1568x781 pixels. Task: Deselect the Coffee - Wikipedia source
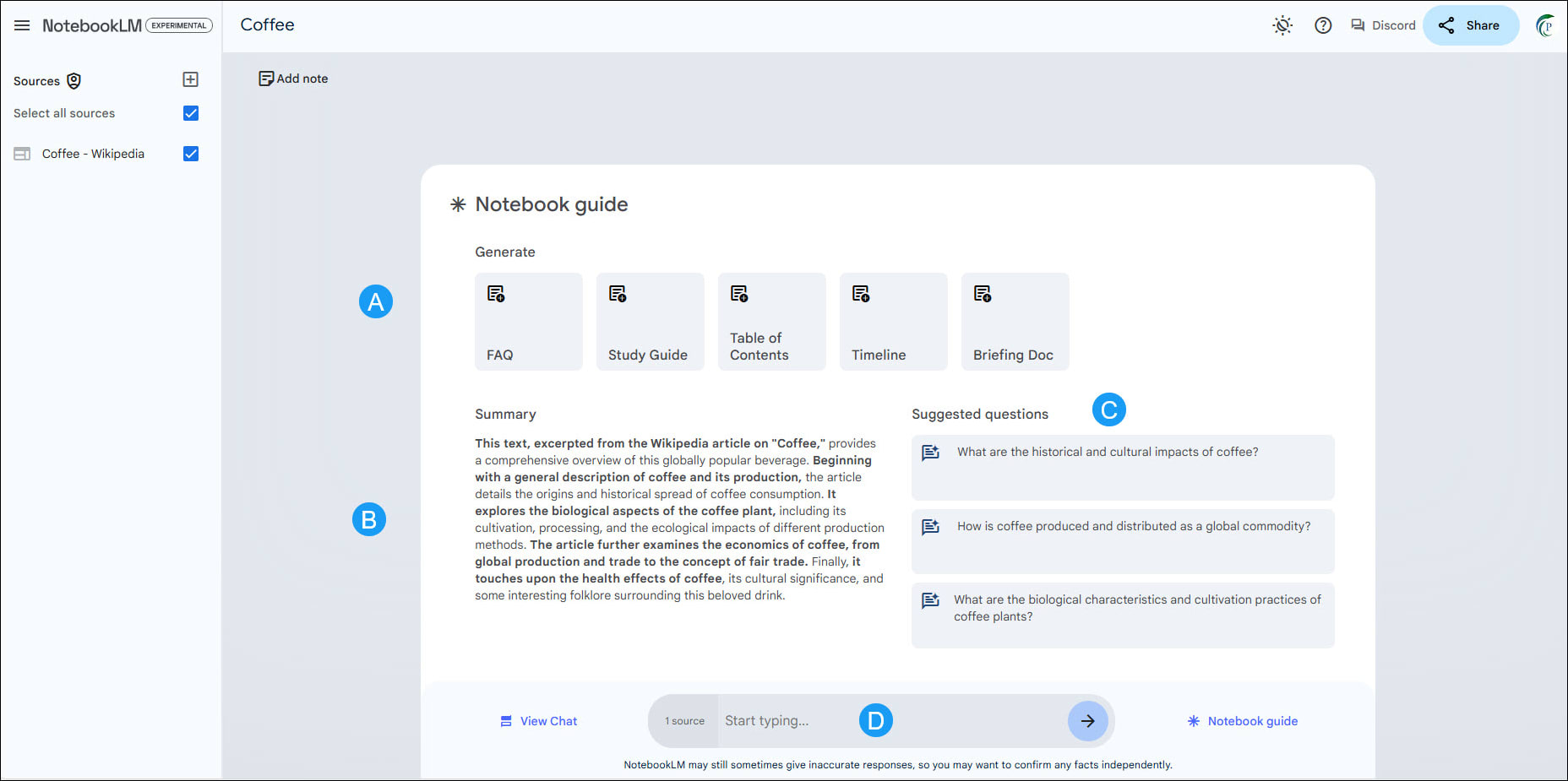click(x=191, y=154)
